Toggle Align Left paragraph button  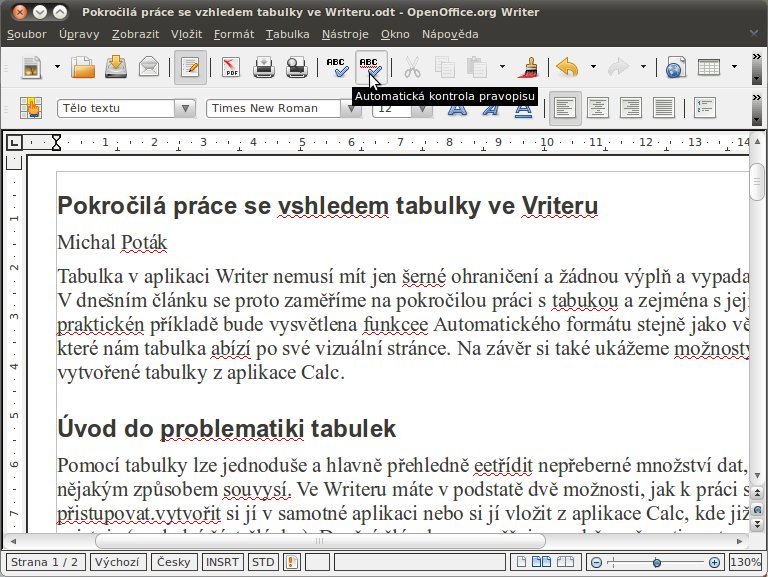coord(565,108)
